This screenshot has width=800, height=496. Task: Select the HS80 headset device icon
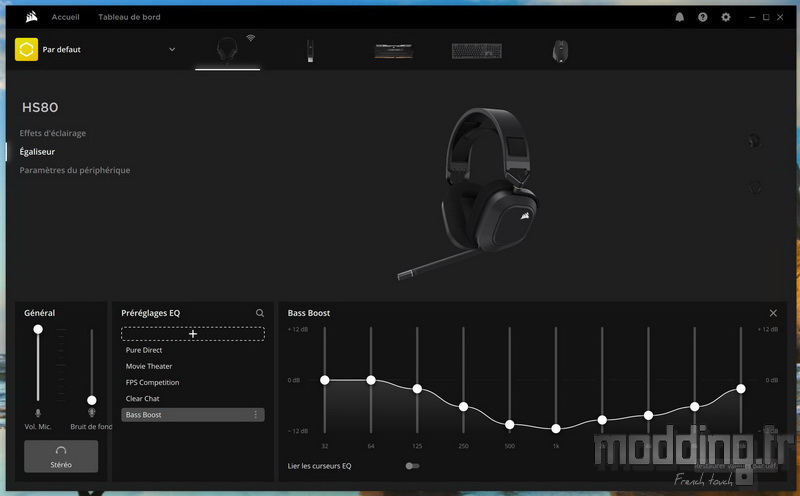click(x=227, y=49)
